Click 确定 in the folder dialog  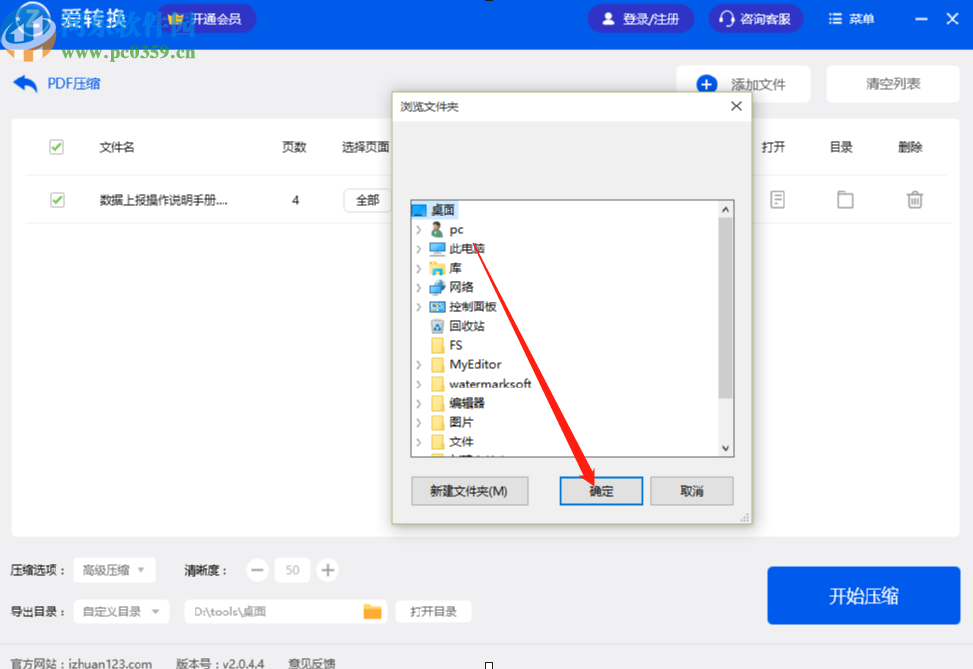click(x=601, y=491)
